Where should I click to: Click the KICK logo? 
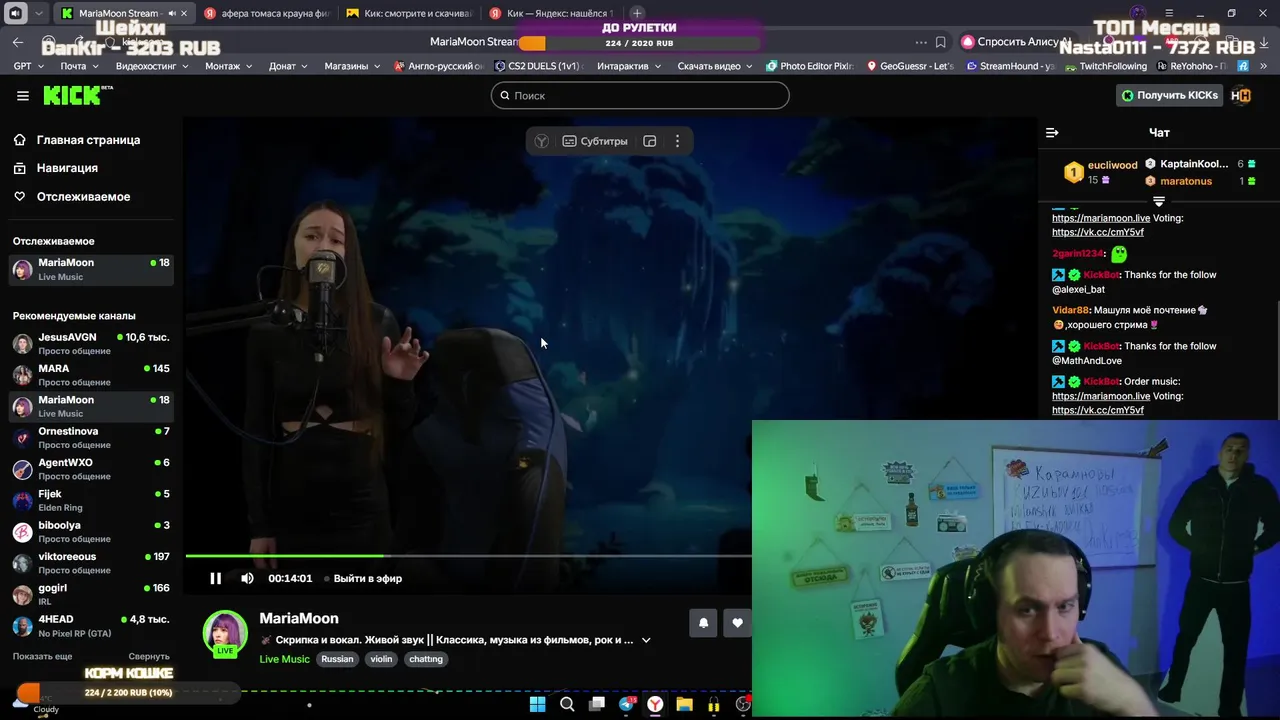pos(77,95)
